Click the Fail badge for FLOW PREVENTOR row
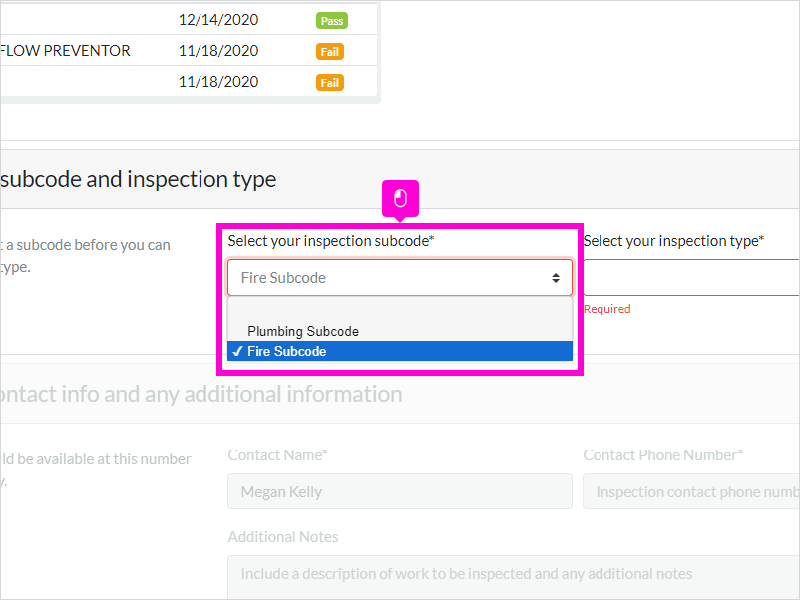Screen dimensions: 800x600 pyautogui.click(x=330, y=52)
